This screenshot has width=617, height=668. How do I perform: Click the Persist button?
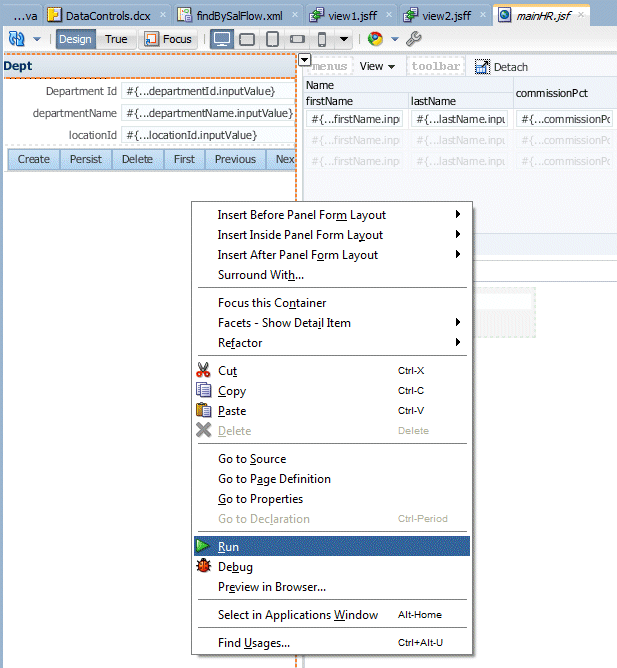[x=86, y=159]
